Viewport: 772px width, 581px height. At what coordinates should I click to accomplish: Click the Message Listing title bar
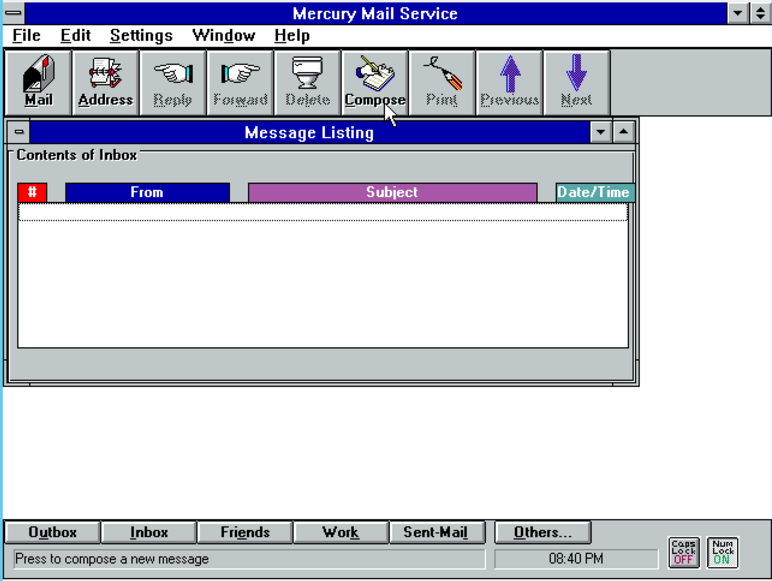click(x=309, y=132)
